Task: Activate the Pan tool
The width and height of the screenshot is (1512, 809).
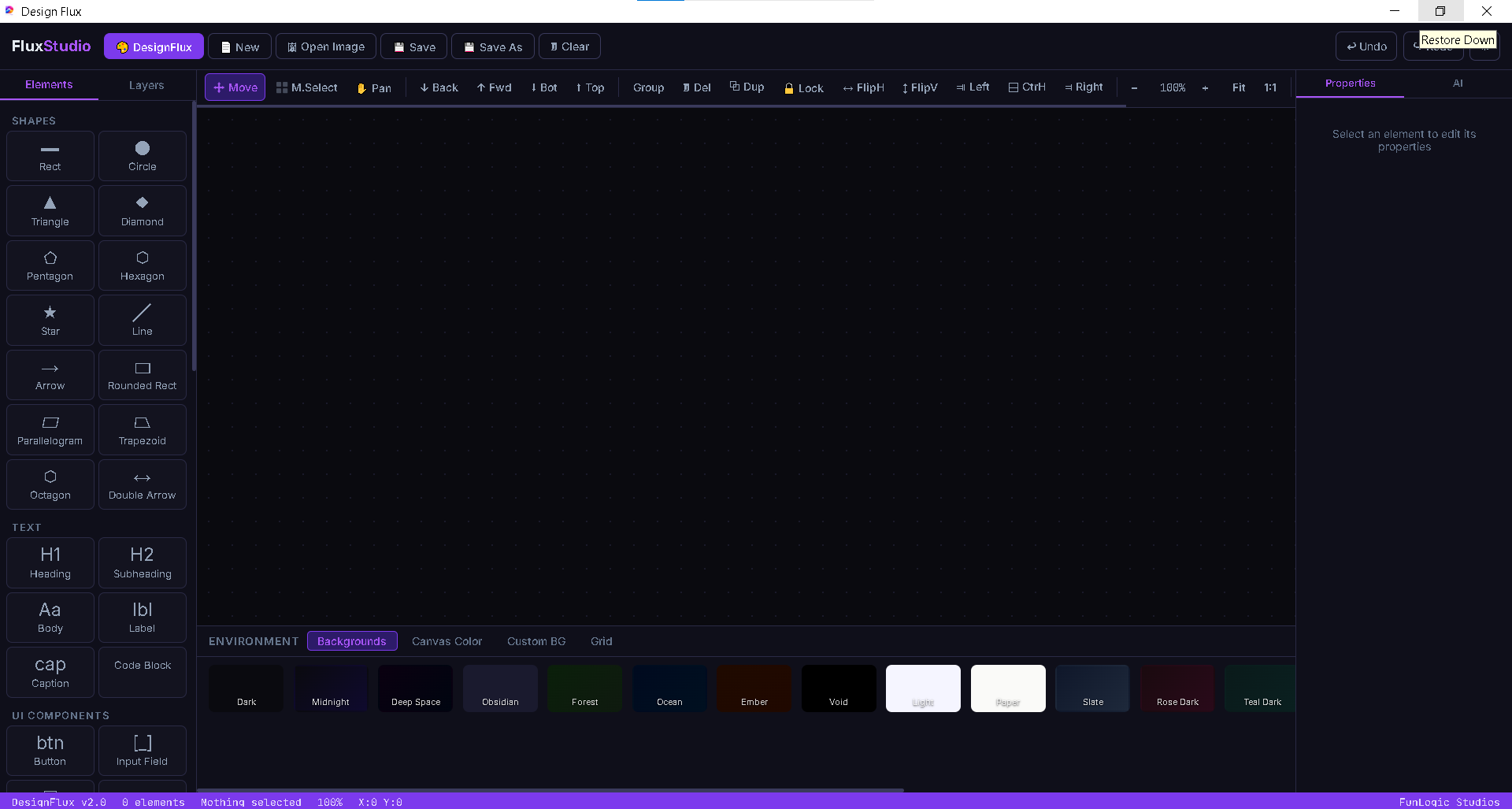Action: [374, 87]
